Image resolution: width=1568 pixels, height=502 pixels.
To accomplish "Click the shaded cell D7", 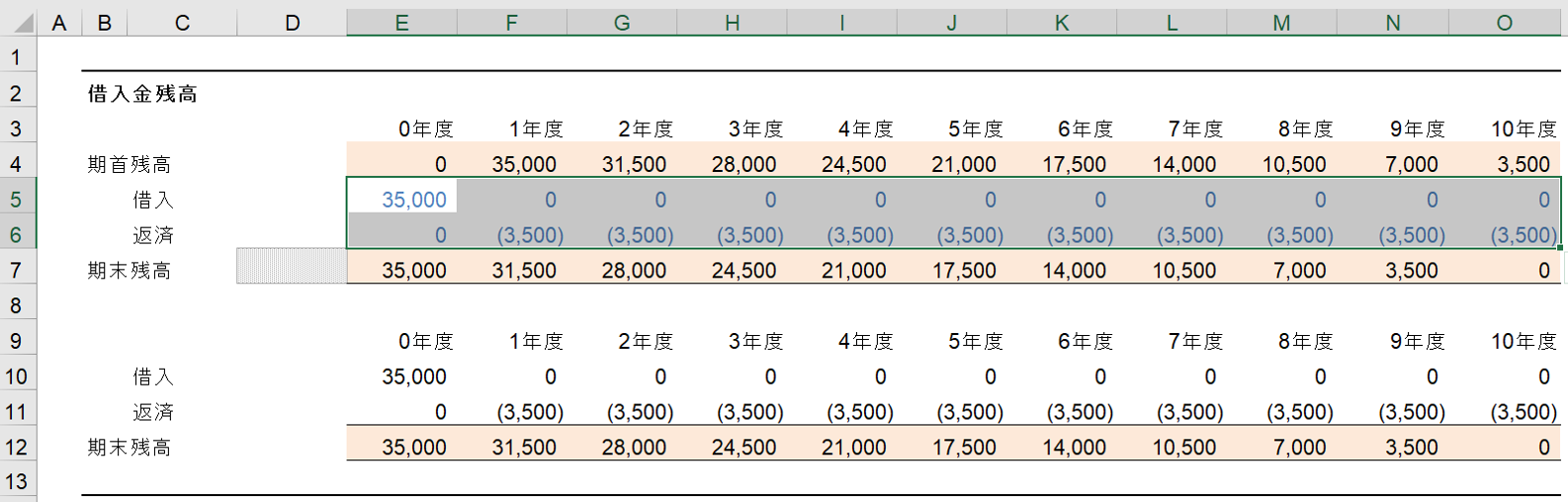I will click(x=292, y=267).
